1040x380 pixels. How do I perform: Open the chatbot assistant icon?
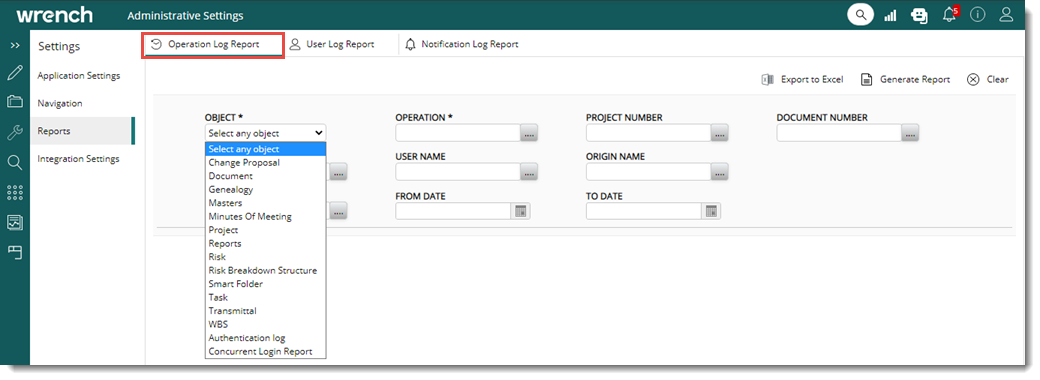(x=919, y=15)
